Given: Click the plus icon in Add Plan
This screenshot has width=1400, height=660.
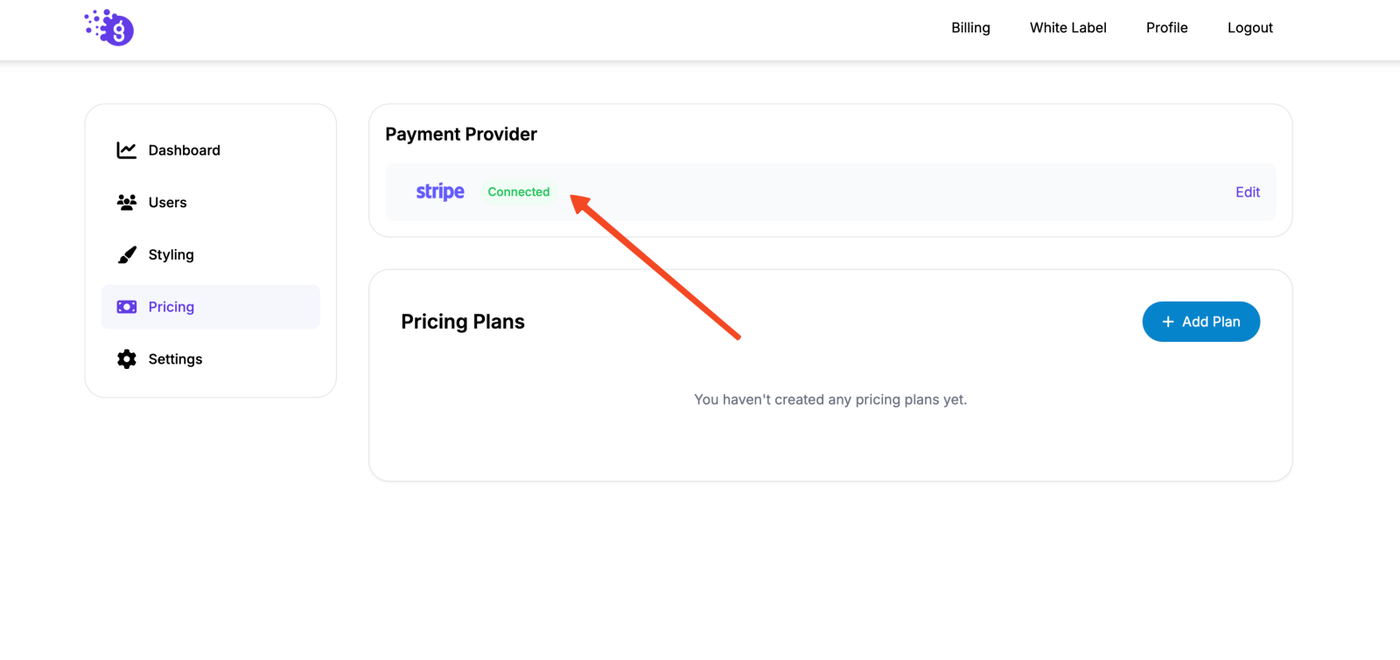Looking at the screenshot, I should pyautogui.click(x=1167, y=322).
